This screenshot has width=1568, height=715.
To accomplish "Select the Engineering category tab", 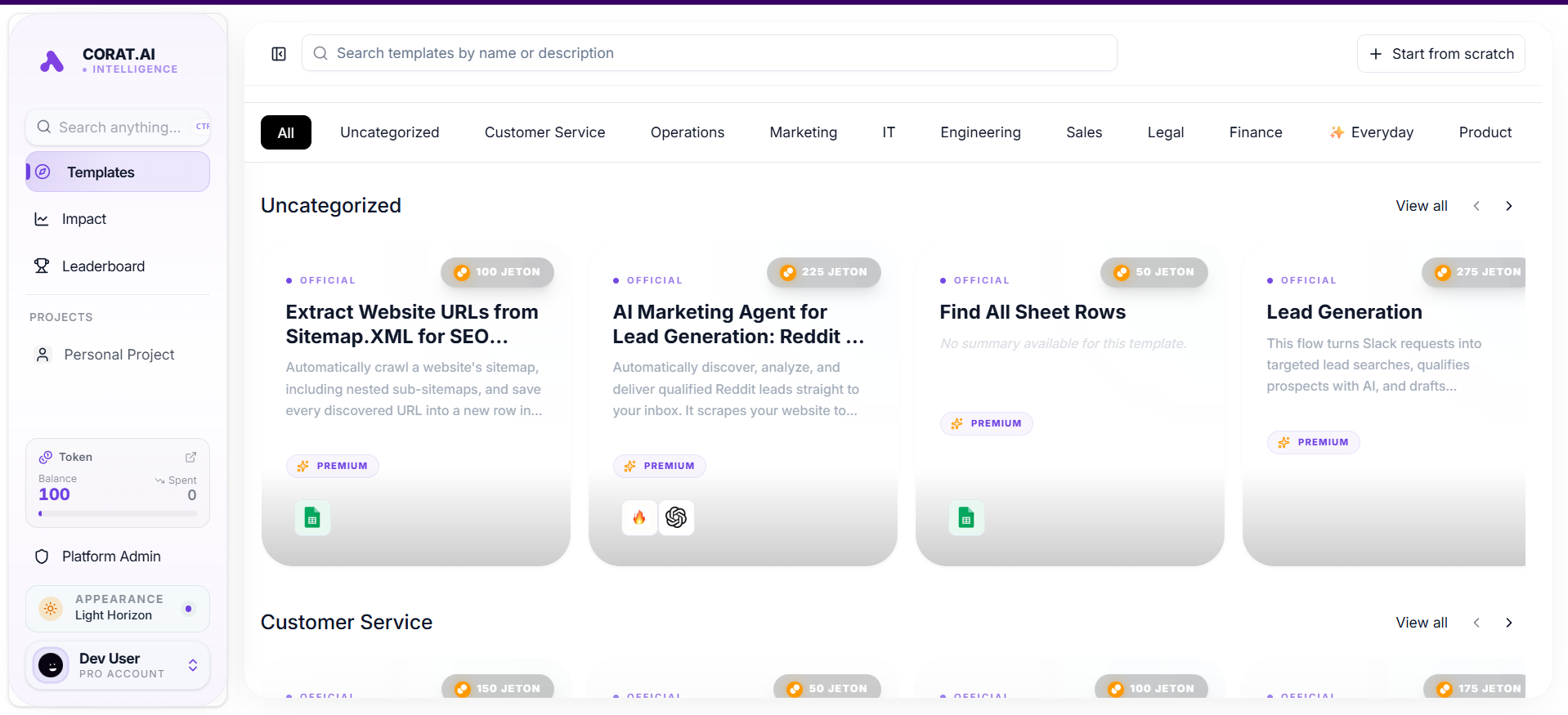I will (981, 132).
